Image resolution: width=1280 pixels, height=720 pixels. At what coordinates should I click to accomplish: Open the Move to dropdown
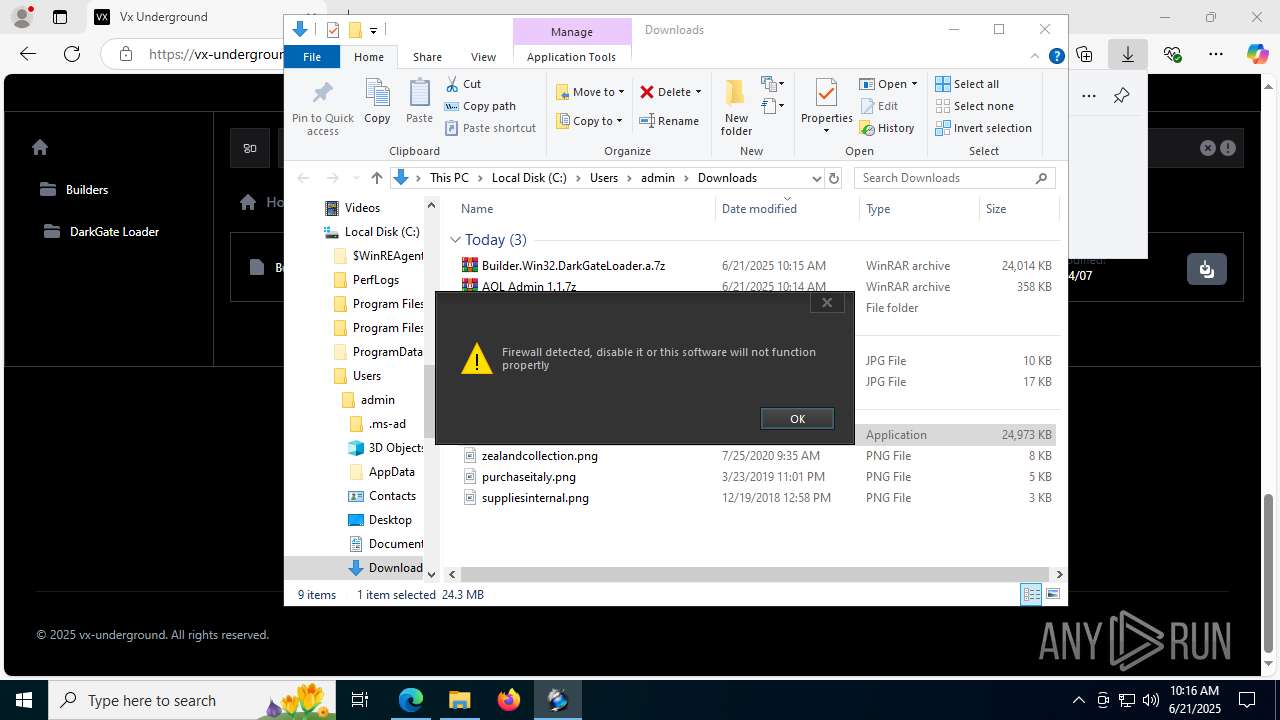(590, 92)
